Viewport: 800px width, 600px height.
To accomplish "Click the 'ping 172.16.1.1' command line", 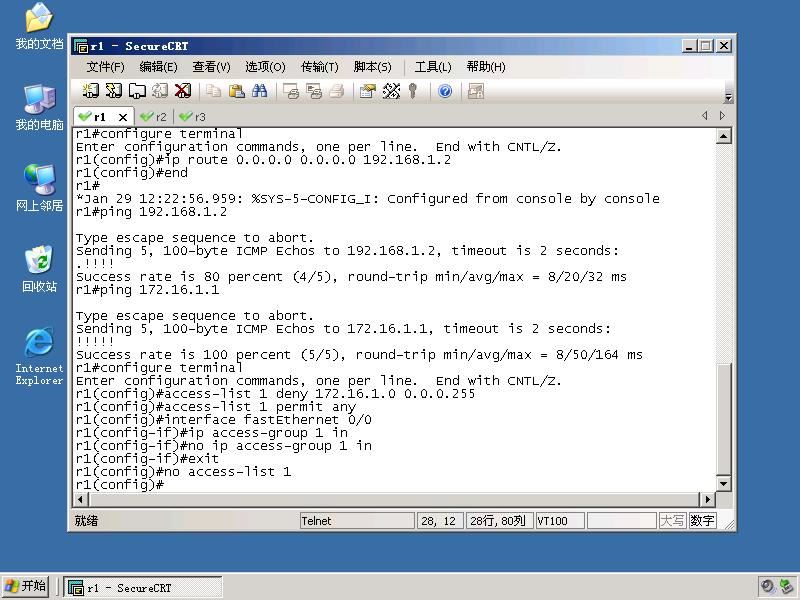I will click(147, 290).
